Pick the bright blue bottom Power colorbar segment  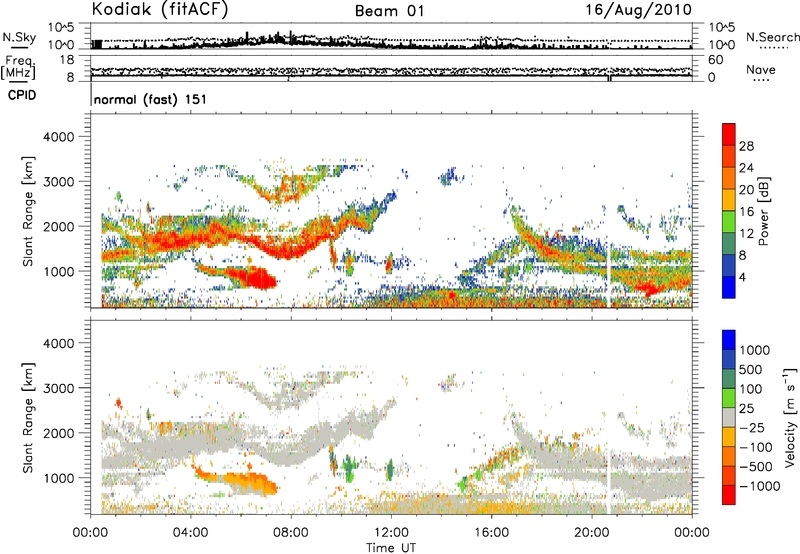tap(729, 287)
